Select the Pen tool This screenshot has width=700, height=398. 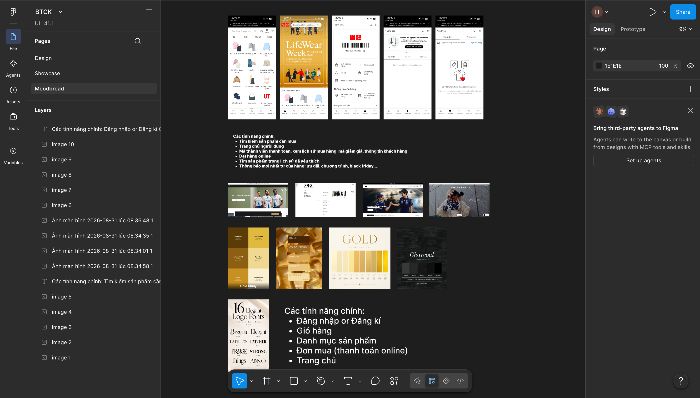tap(321, 381)
